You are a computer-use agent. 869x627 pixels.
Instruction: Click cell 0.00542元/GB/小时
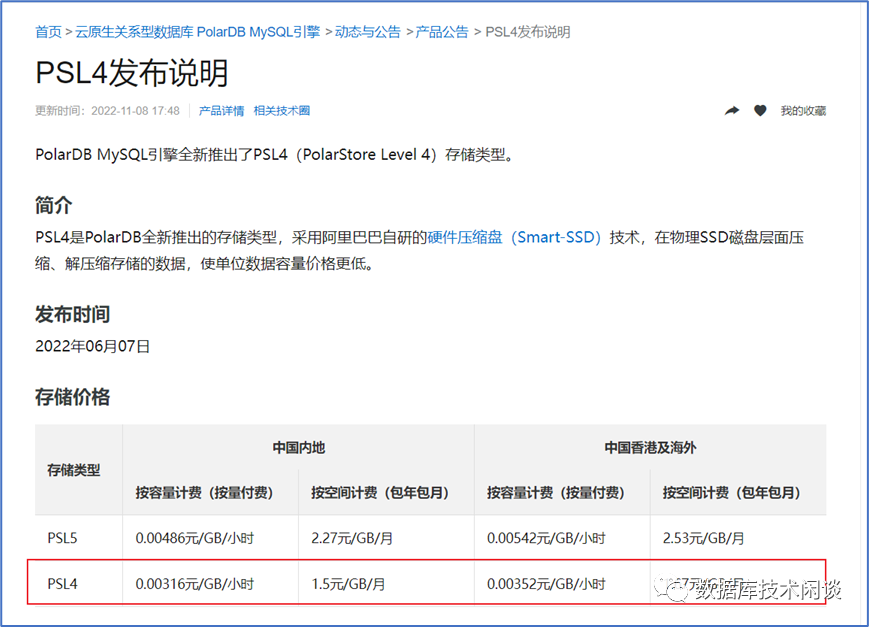[x=546, y=538]
